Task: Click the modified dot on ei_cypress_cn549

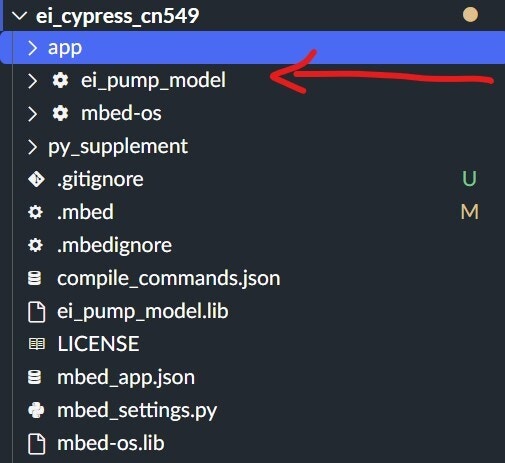Action: pyautogui.click(x=470, y=15)
